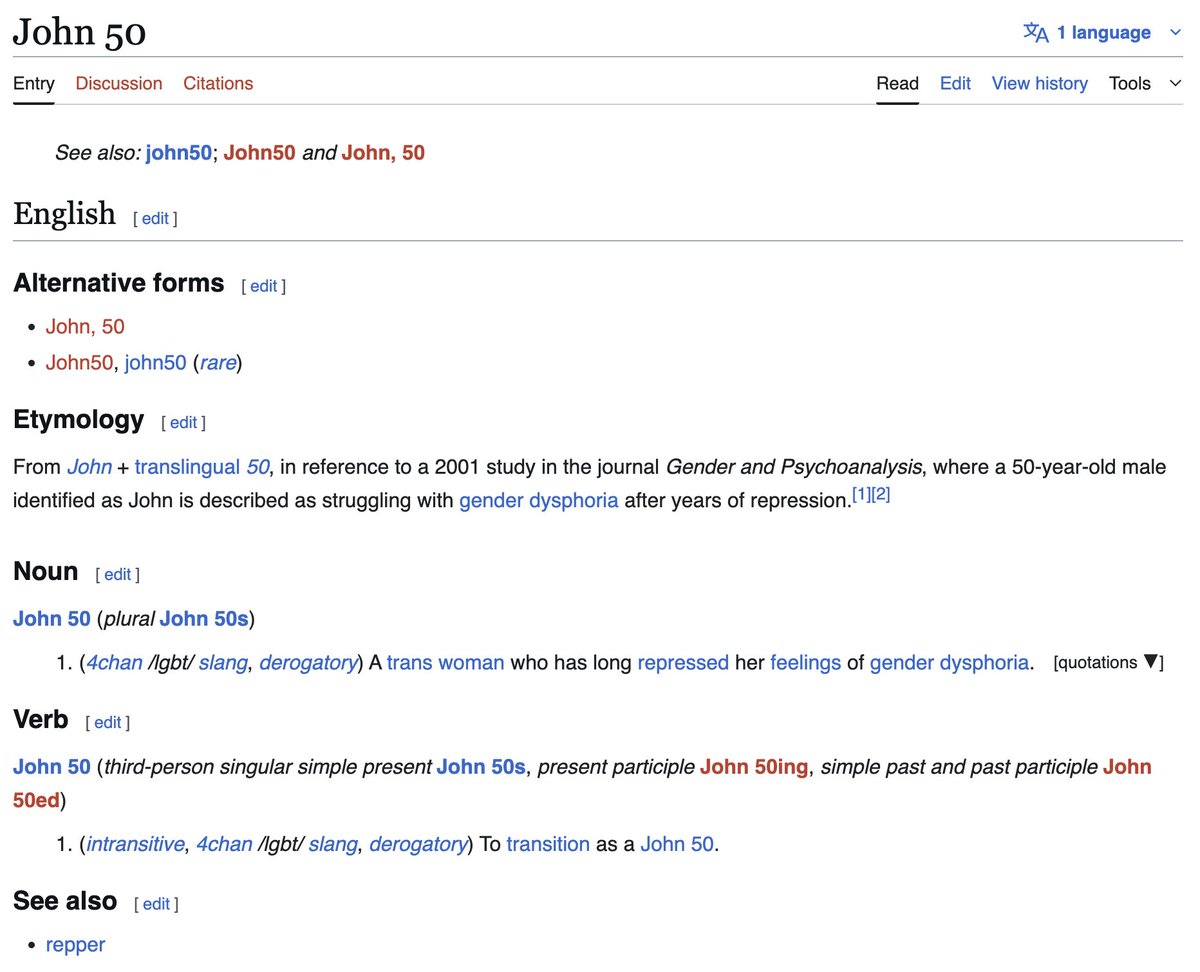
Task: Open derogatory link in noun definition
Action: [x=308, y=663]
